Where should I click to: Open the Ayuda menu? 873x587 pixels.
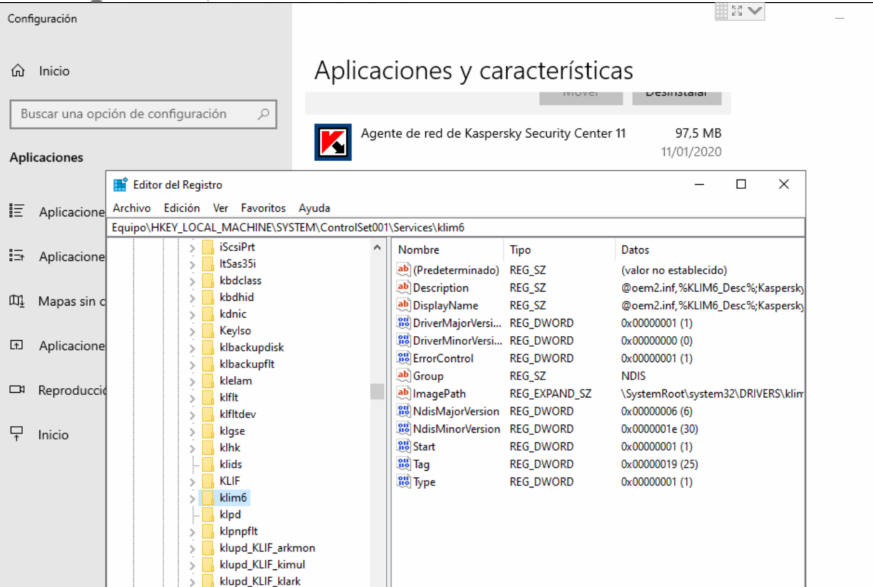(x=315, y=208)
